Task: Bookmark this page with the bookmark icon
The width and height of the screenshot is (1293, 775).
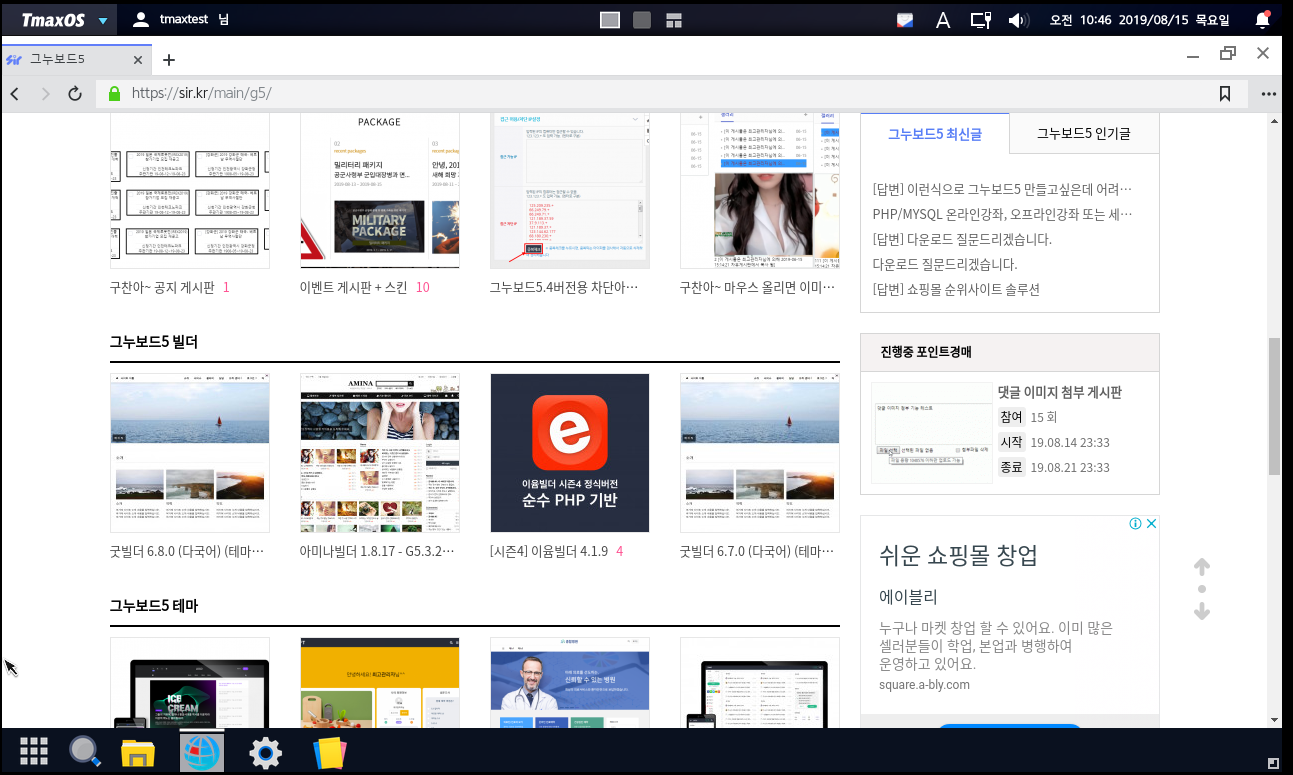Action: tap(1224, 94)
